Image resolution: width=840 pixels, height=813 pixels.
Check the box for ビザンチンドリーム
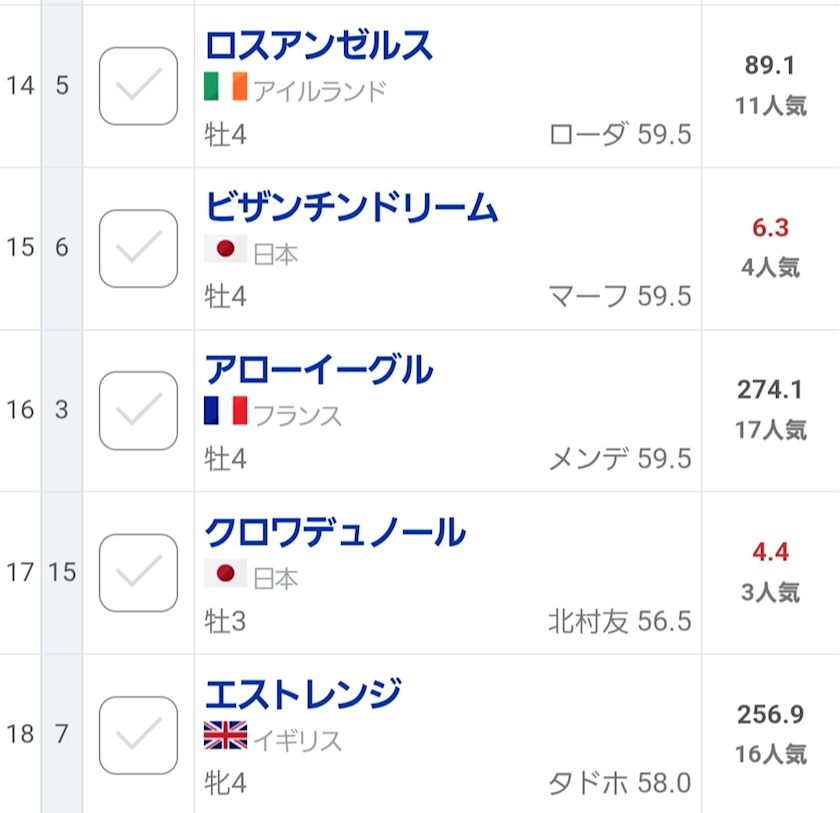tap(139, 248)
